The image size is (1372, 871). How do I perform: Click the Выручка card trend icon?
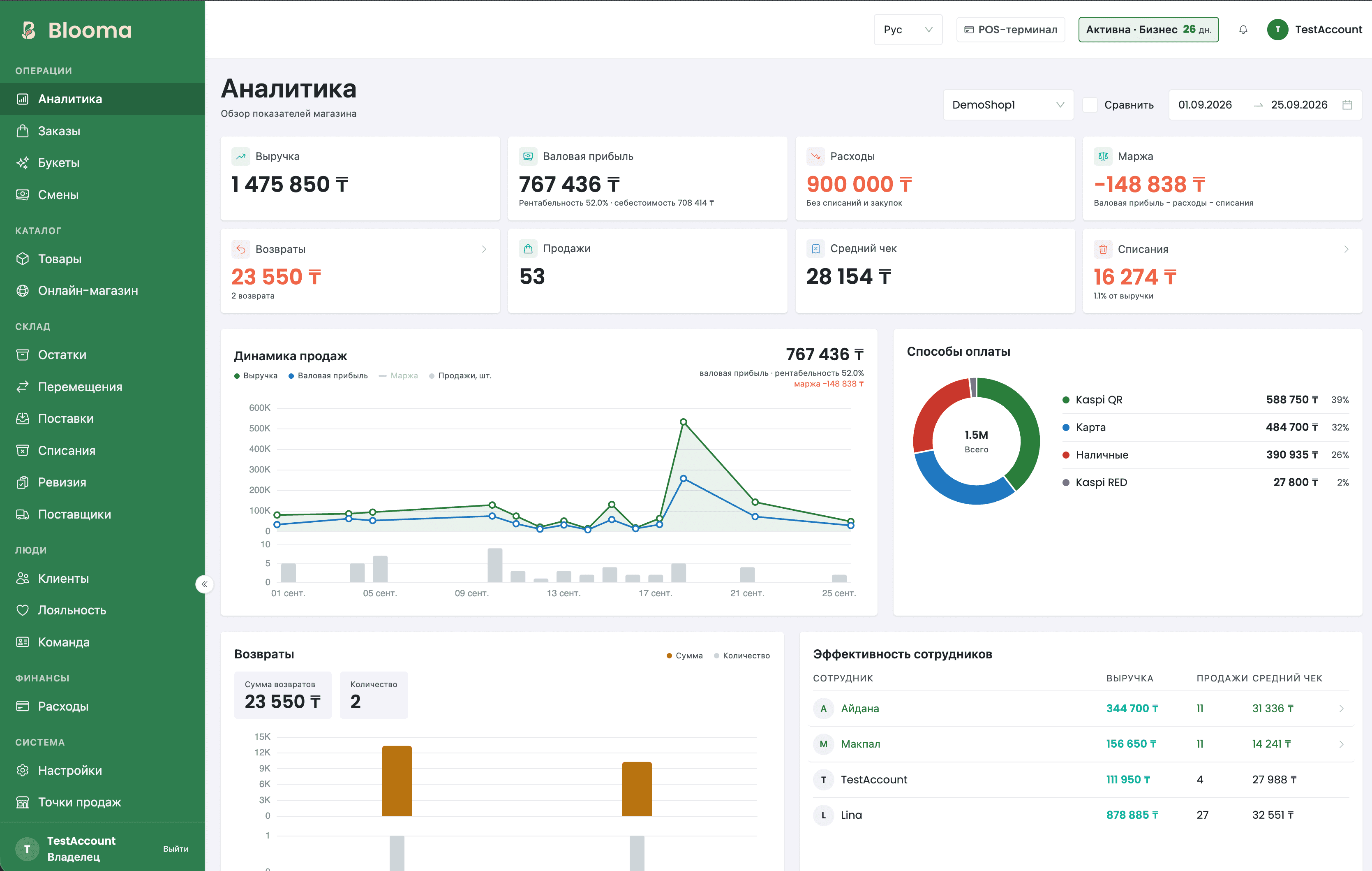tap(241, 156)
